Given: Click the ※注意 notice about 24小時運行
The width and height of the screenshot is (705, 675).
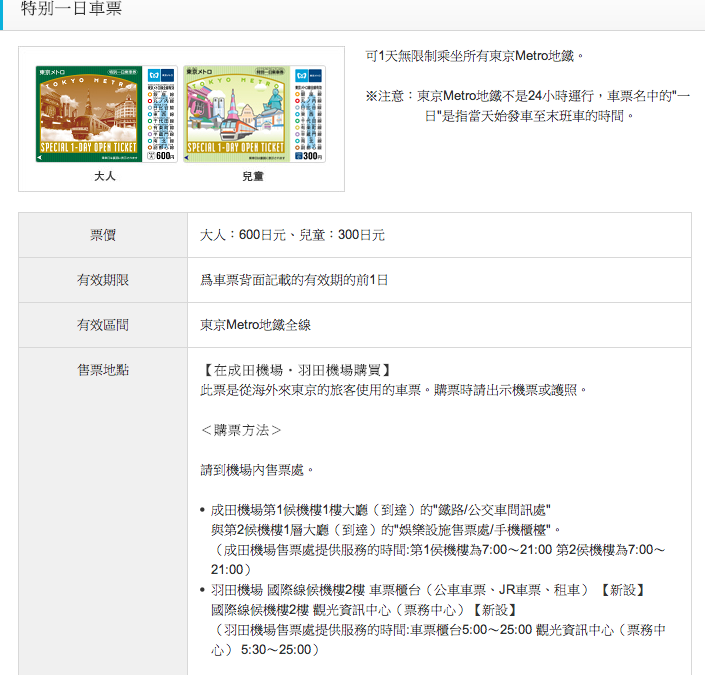Looking at the screenshot, I should click(x=528, y=106).
